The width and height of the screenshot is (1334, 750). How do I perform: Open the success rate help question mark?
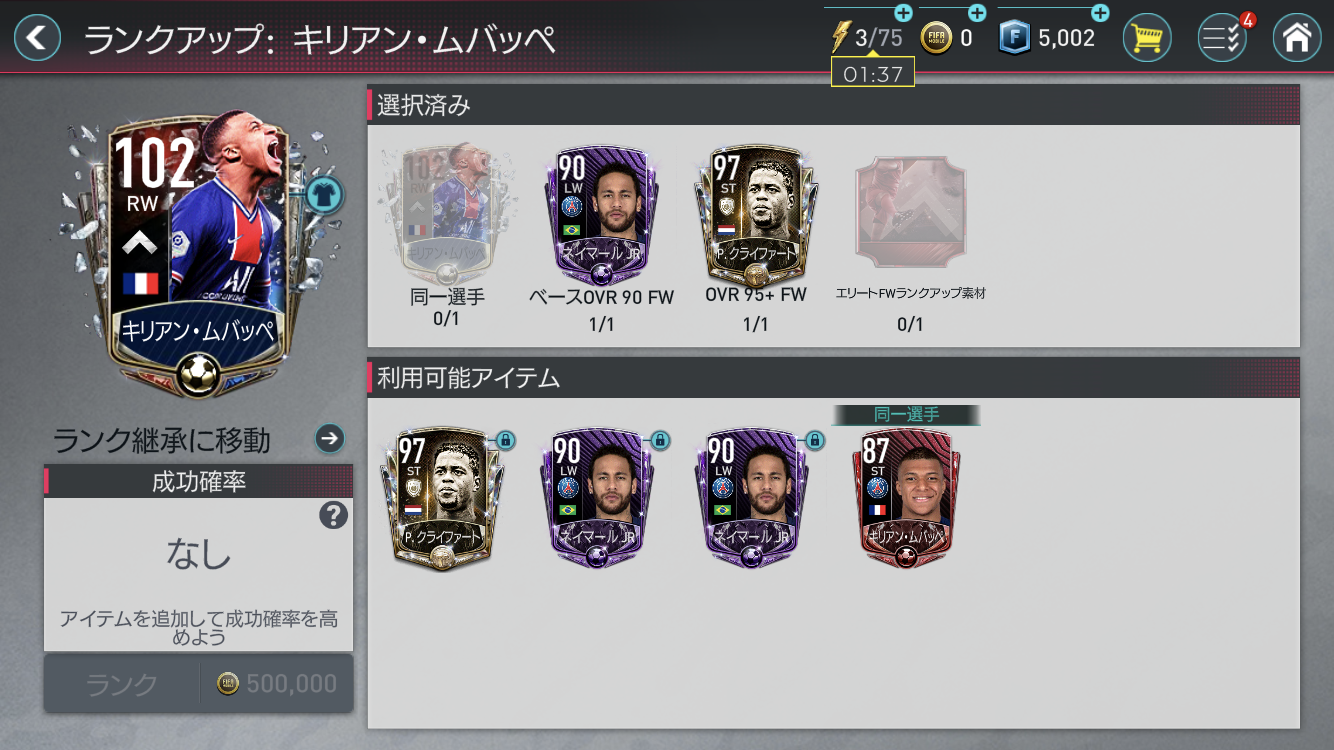coord(333,515)
